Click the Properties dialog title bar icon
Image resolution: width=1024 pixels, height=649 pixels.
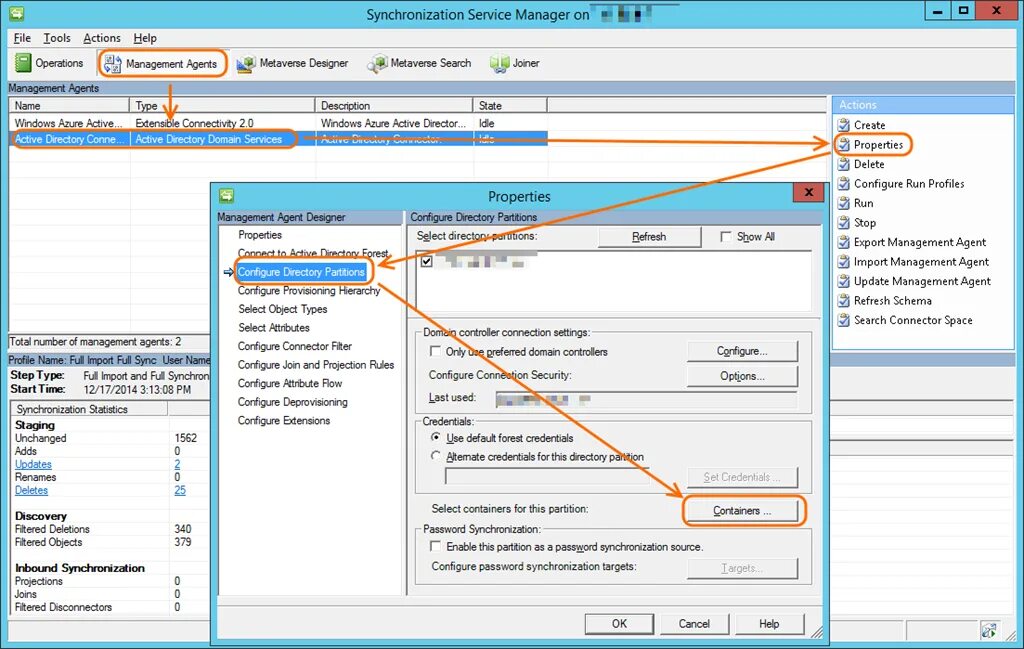point(227,195)
